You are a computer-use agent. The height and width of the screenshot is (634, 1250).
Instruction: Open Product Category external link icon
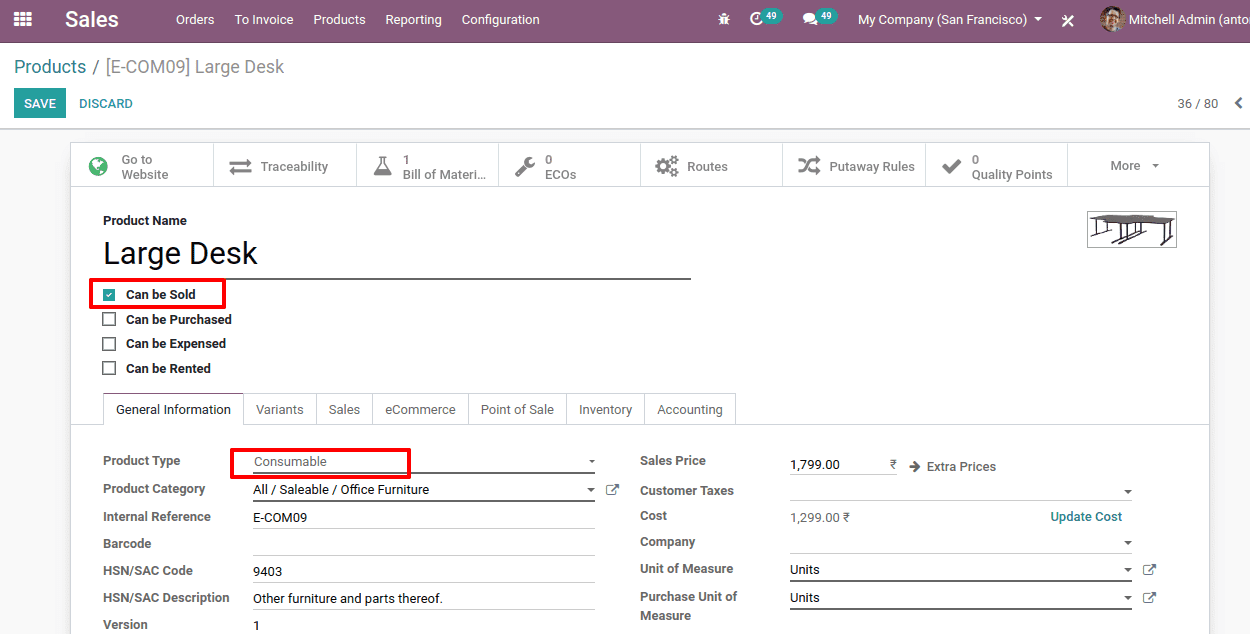click(x=613, y=490)
